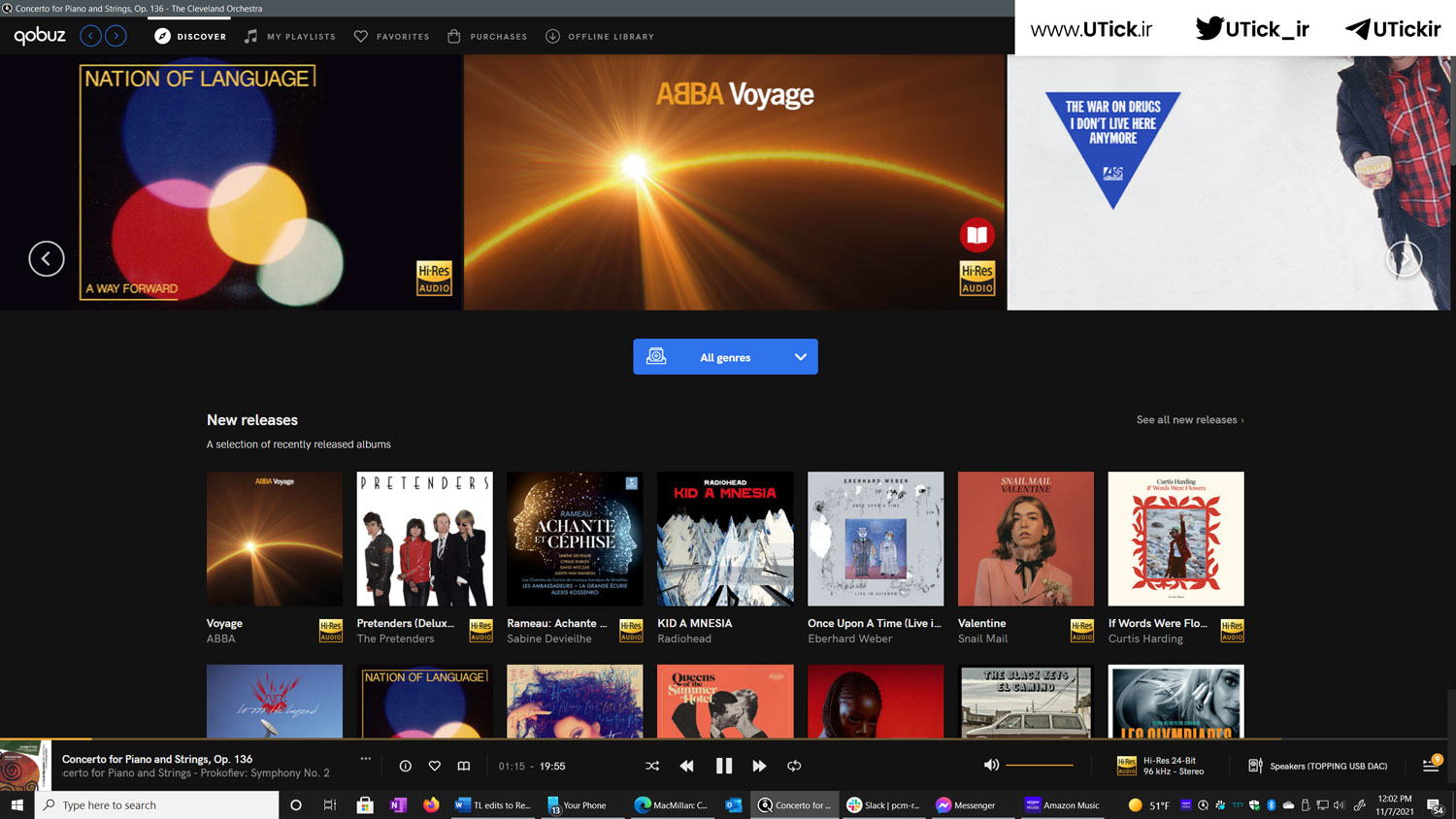Adjust the volume slider
1456x819 pixels.
(1040, 765)
